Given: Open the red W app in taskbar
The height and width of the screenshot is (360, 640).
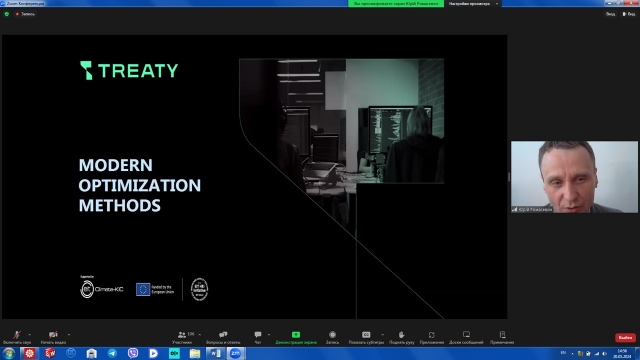Looking at the screenshot, I should pyautogui.click(x=50, y=353).
